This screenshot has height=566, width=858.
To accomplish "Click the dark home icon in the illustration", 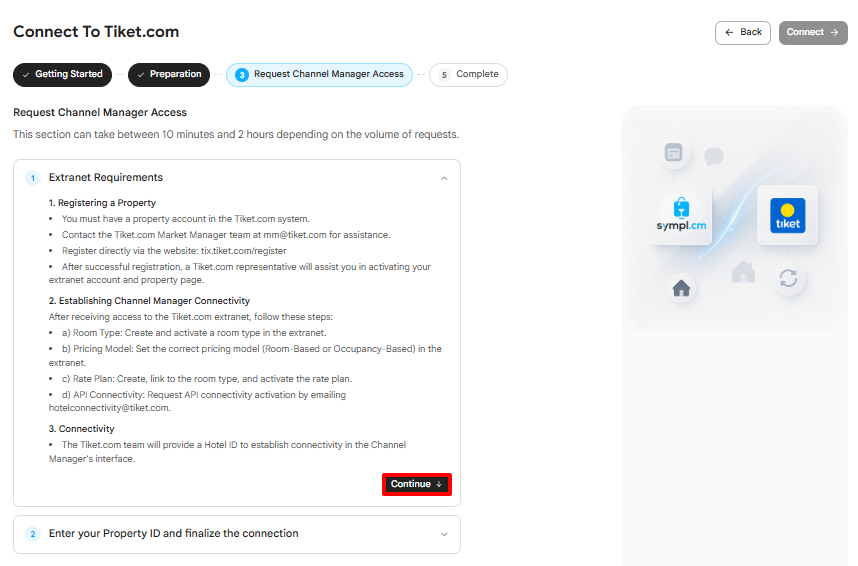I will [x=681, y=288].
